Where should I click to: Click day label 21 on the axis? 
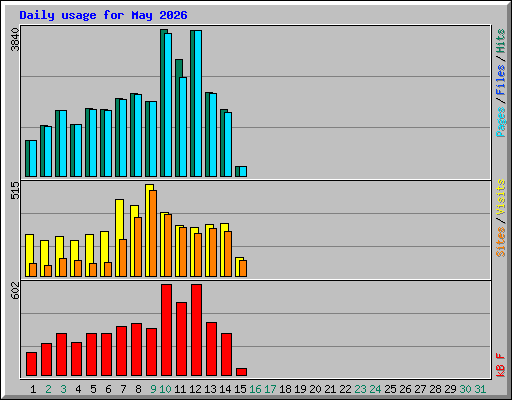point(330,389)
